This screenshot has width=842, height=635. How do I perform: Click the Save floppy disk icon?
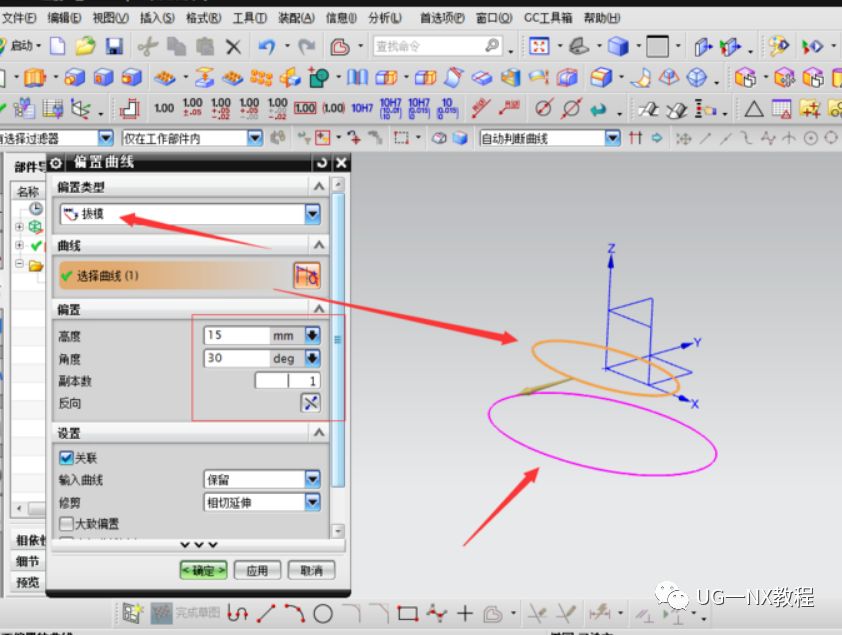(114, 46)
